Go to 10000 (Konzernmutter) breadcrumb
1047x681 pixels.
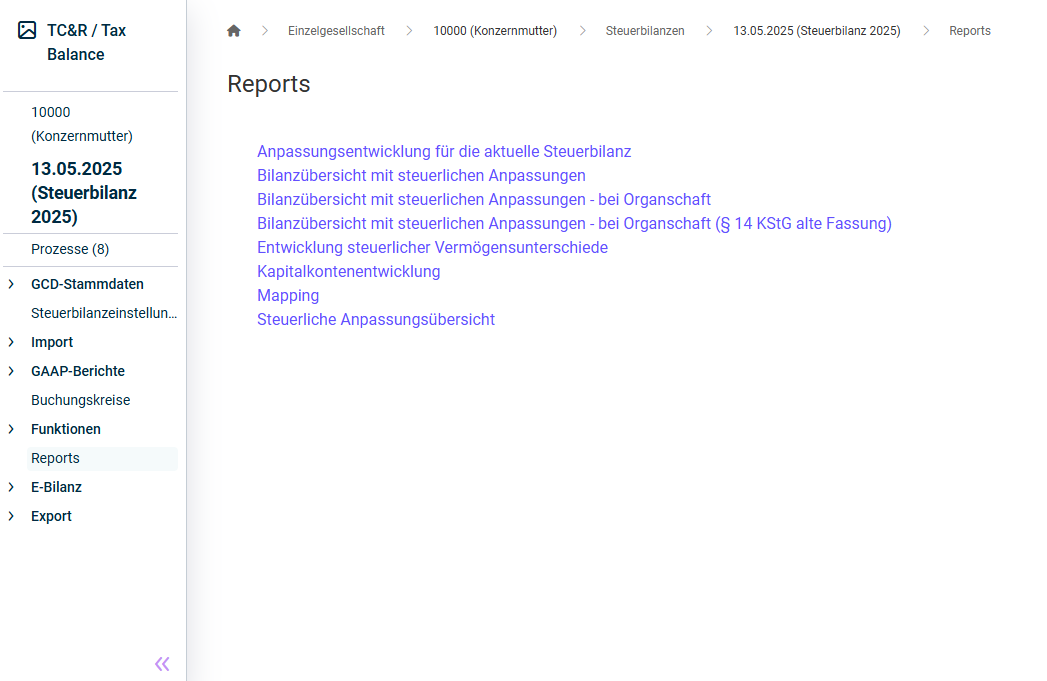click(495, 31)
